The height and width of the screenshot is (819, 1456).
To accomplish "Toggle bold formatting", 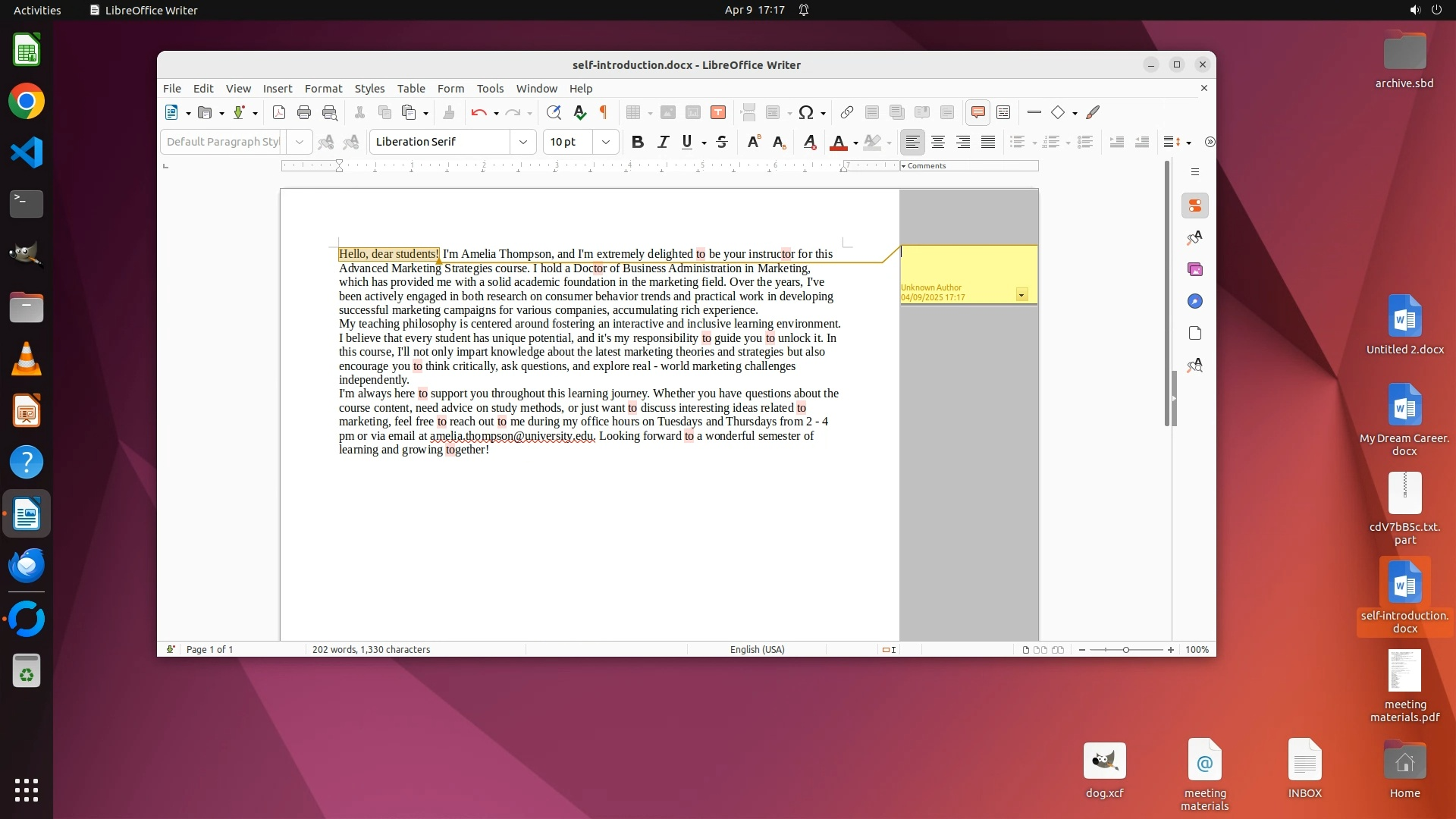I will (x=637, y=142).
